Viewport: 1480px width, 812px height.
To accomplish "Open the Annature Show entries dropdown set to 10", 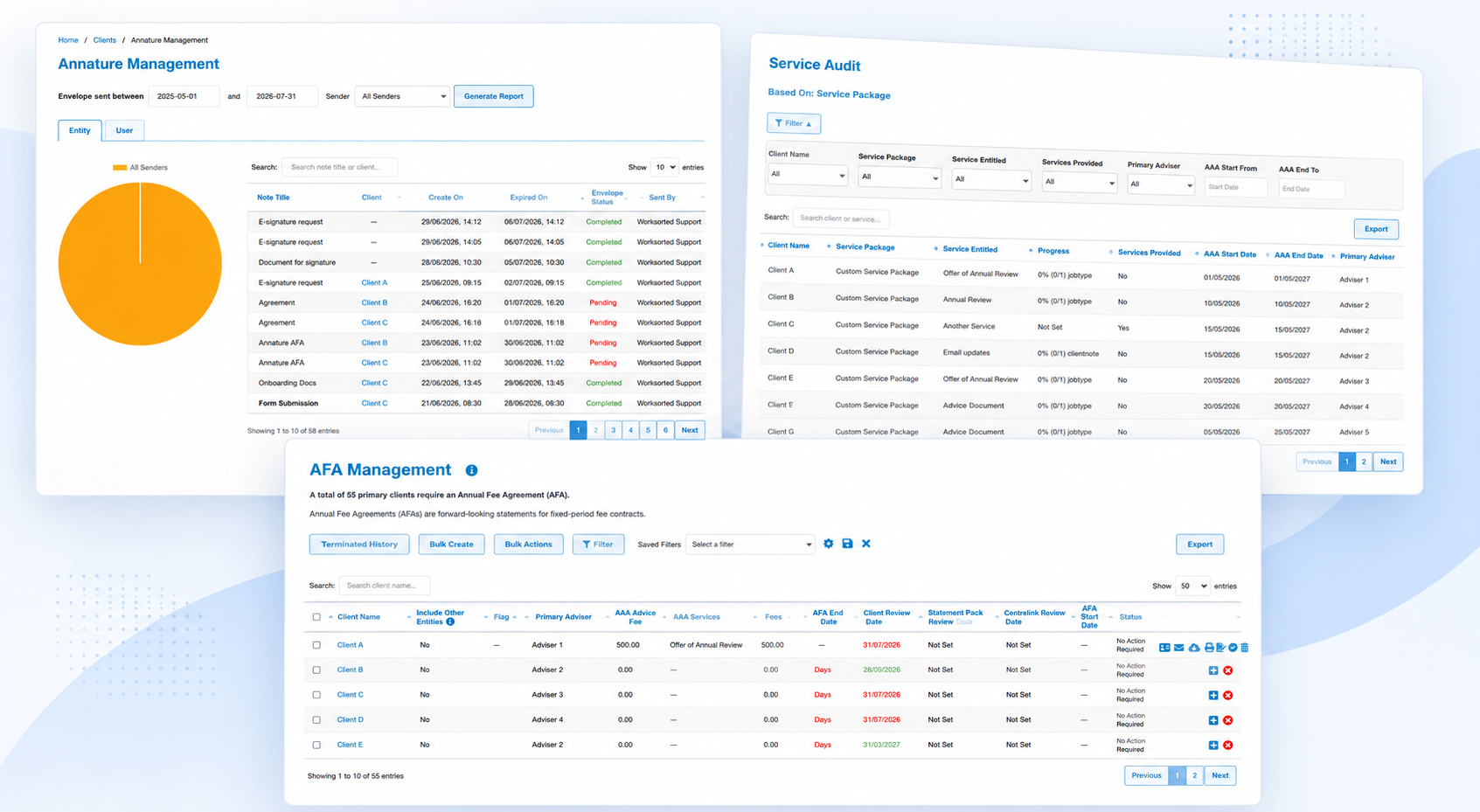I will coord(665,167).
